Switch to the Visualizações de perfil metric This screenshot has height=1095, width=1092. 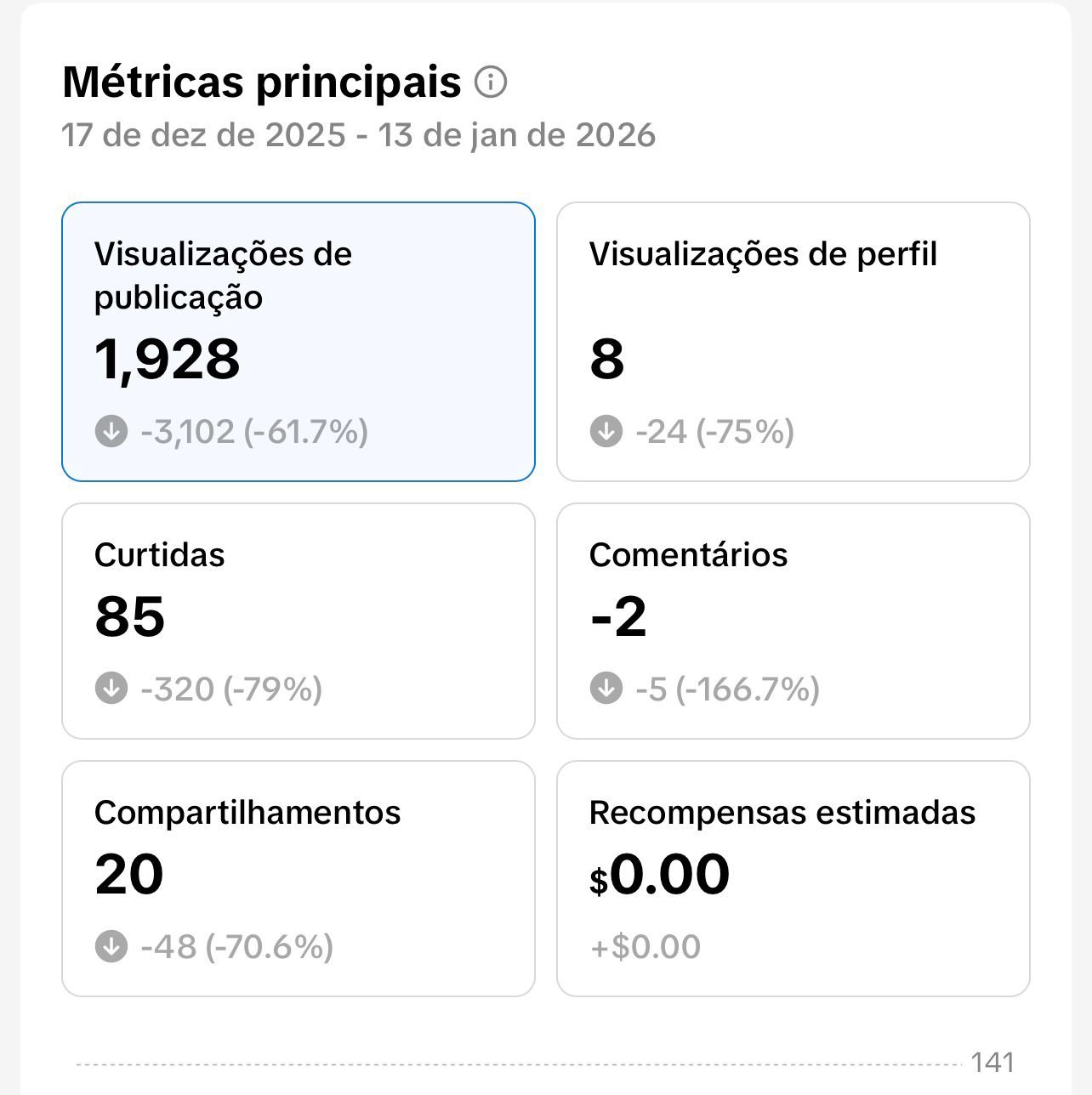click(793, 341)
